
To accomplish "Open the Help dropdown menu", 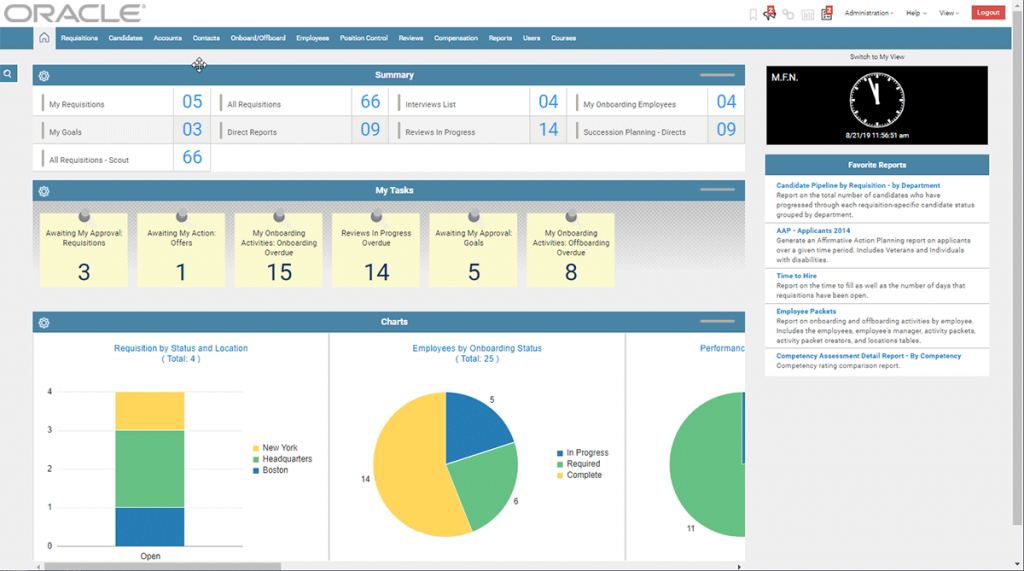I will (915, 13).
